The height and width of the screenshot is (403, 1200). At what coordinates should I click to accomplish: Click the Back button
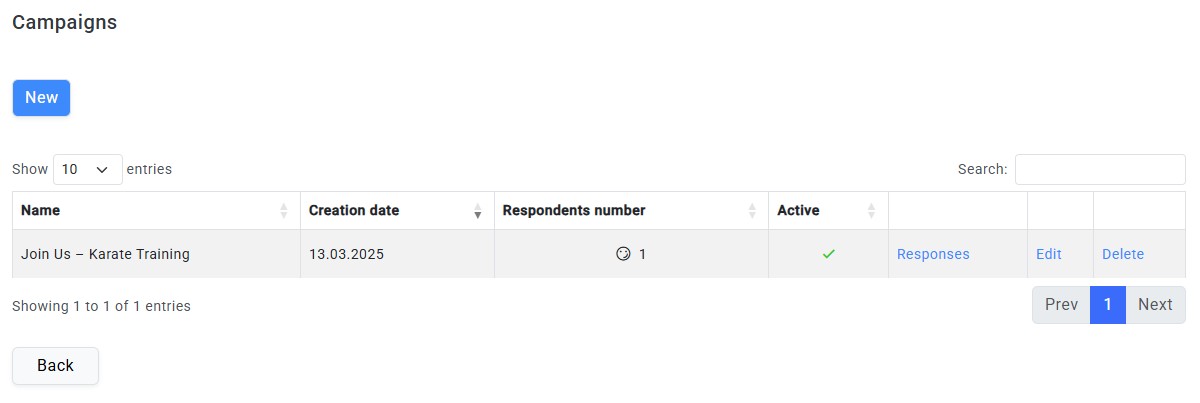click(55, 366)
